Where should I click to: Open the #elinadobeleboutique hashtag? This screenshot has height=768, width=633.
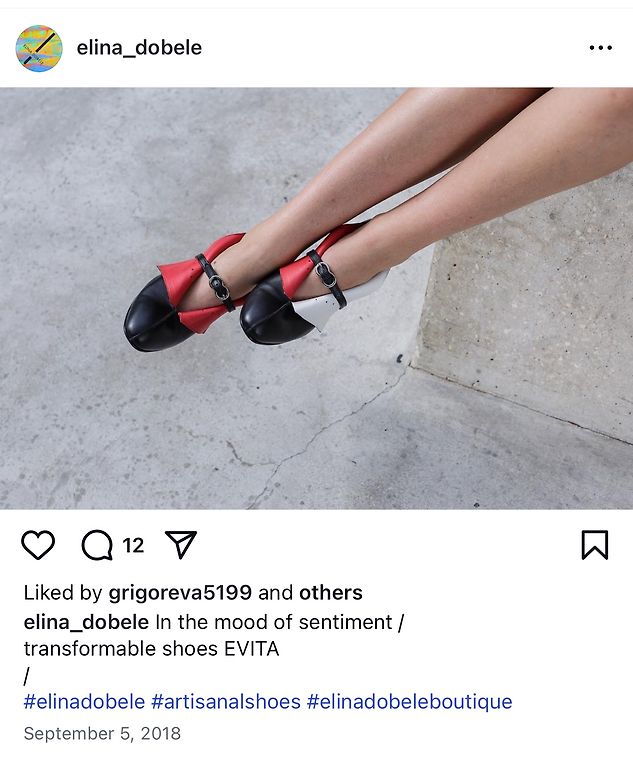(410, 701)
